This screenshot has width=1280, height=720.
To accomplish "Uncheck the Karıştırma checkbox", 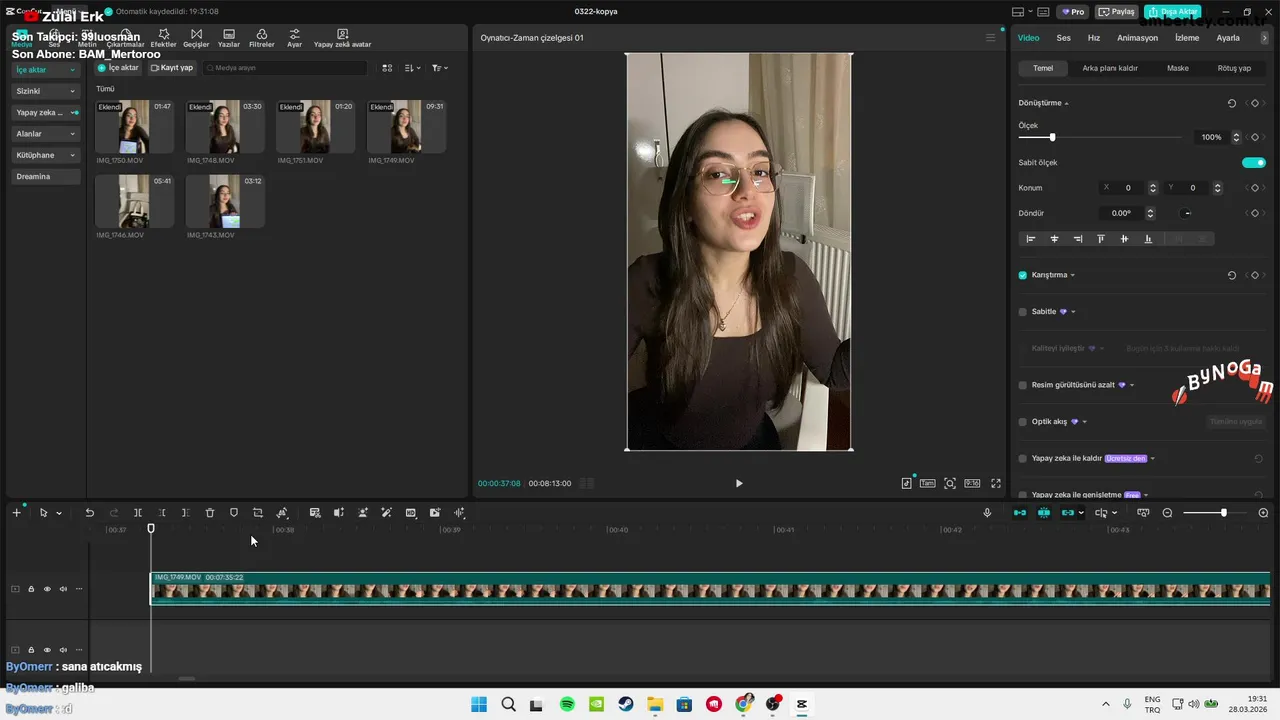I will 1023,275.
